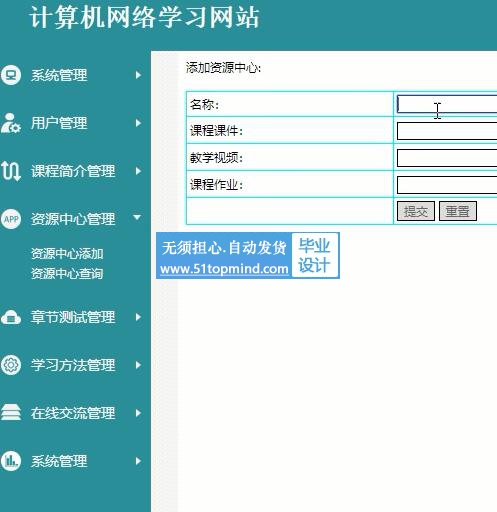
Task: Expand the 用户管理 arrow
Action: pyautogui.click(x=138, y=123)
